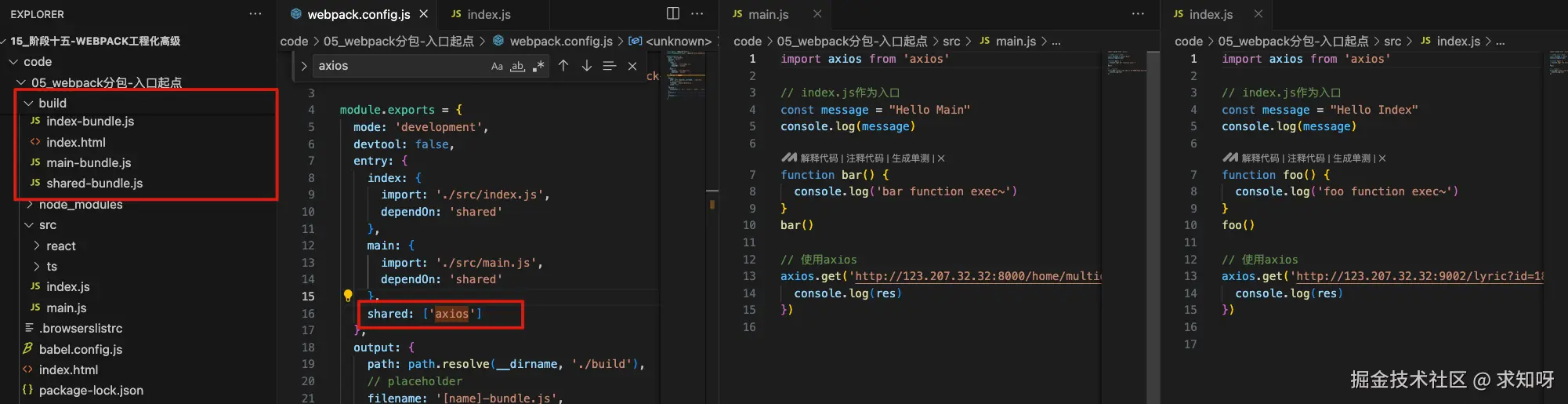Viewport: 1568px width, 404px height.
Task: Open the Explorer panel more actions menu
Action: click(x=255, y=14)
